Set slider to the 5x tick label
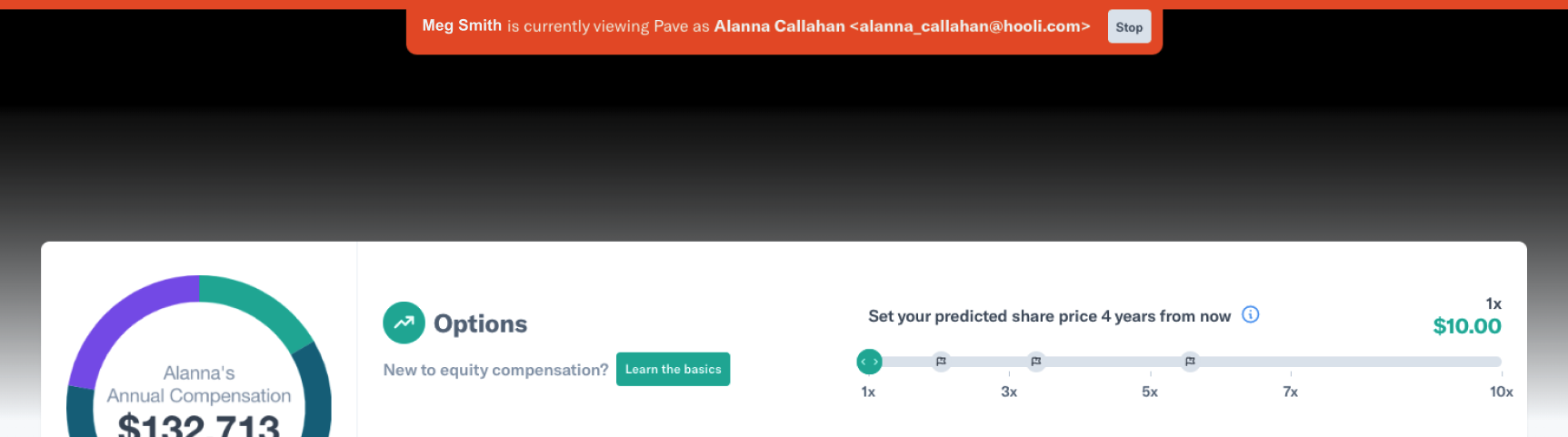The height and width of the screenshot is (437, 1568). click(x=1150, y=392)
